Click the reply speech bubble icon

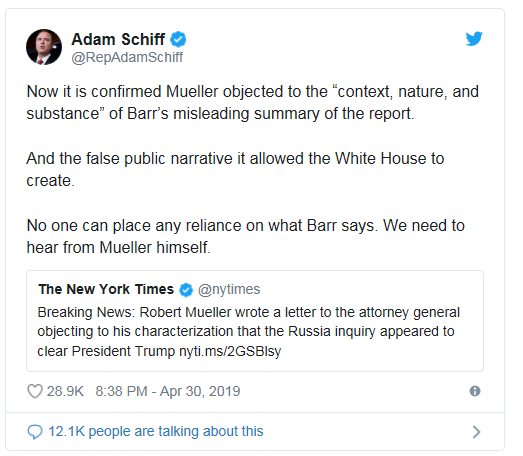coord(35,432)
